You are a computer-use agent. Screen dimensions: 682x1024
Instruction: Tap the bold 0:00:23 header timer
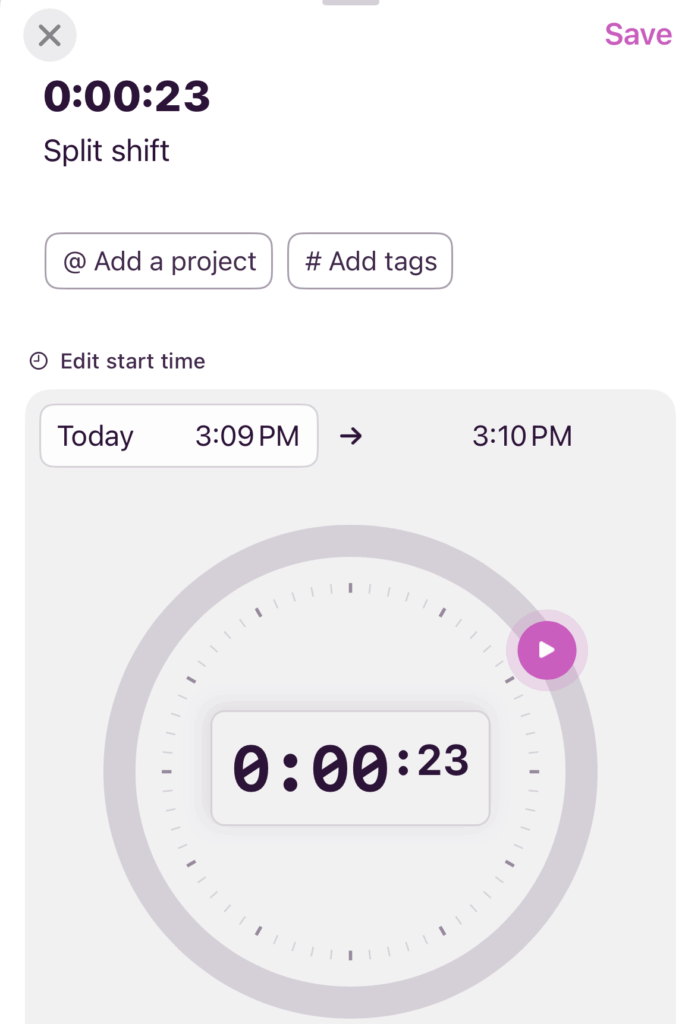(x=127, y=96)
